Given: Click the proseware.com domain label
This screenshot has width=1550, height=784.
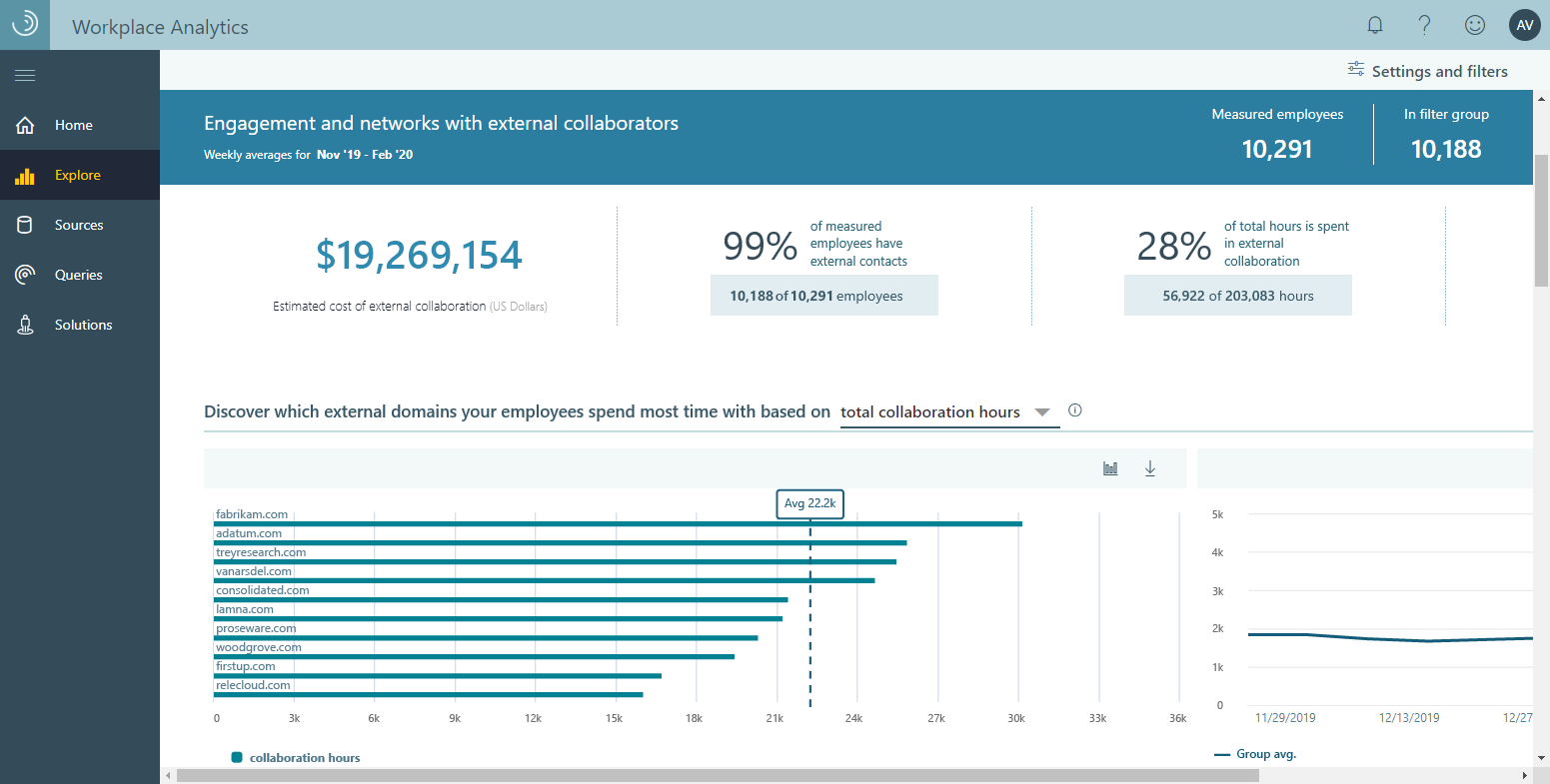Looking at the screenshot, I should point(256,628).
